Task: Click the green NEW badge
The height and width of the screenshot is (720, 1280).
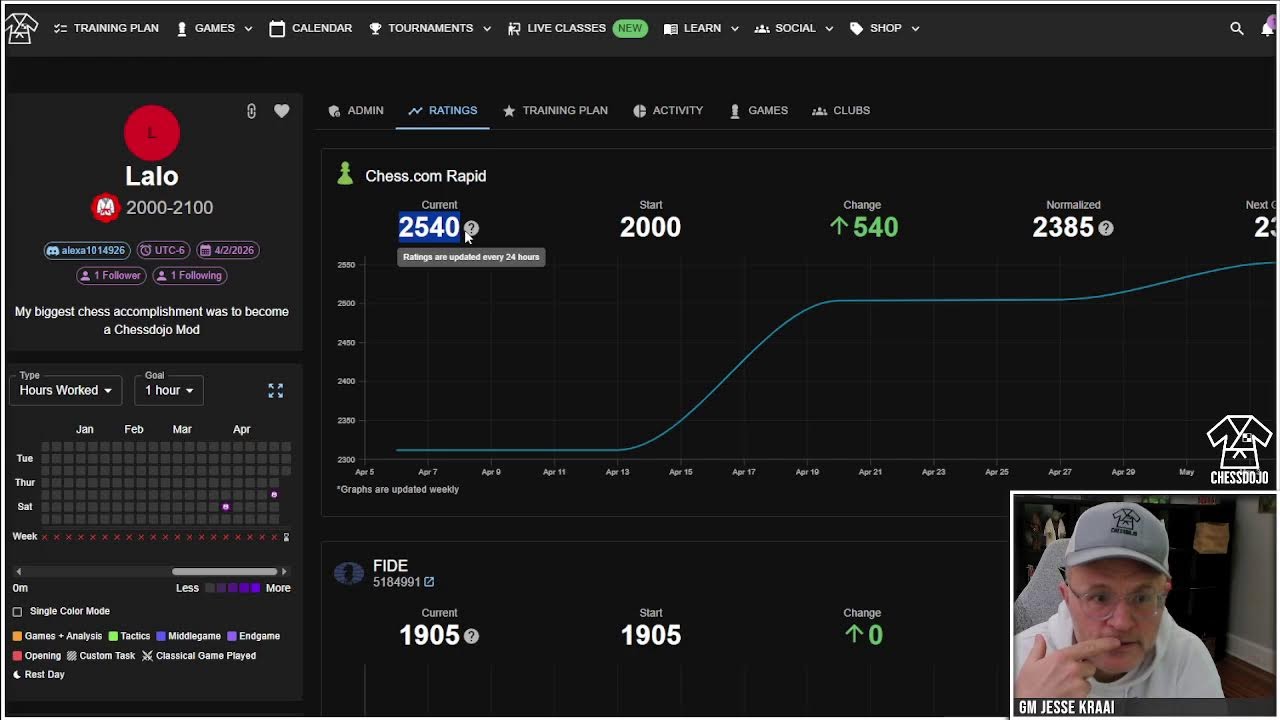Action: click(x=630, y=28)
